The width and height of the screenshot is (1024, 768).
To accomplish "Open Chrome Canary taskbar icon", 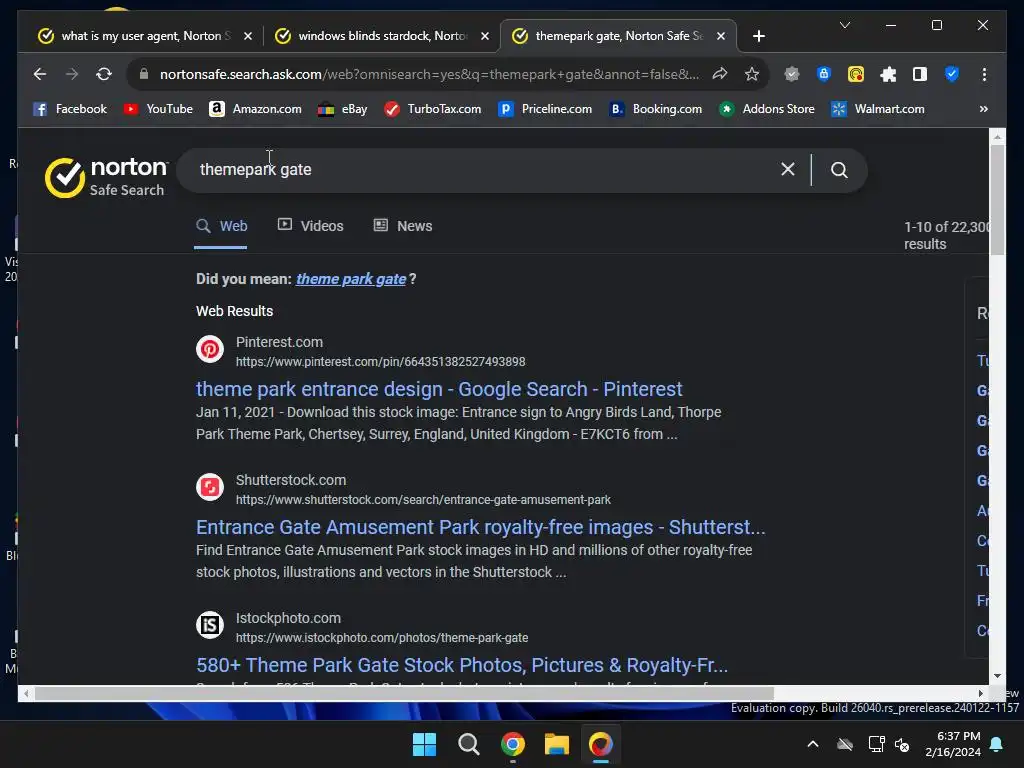I will (x=601, y=744).
